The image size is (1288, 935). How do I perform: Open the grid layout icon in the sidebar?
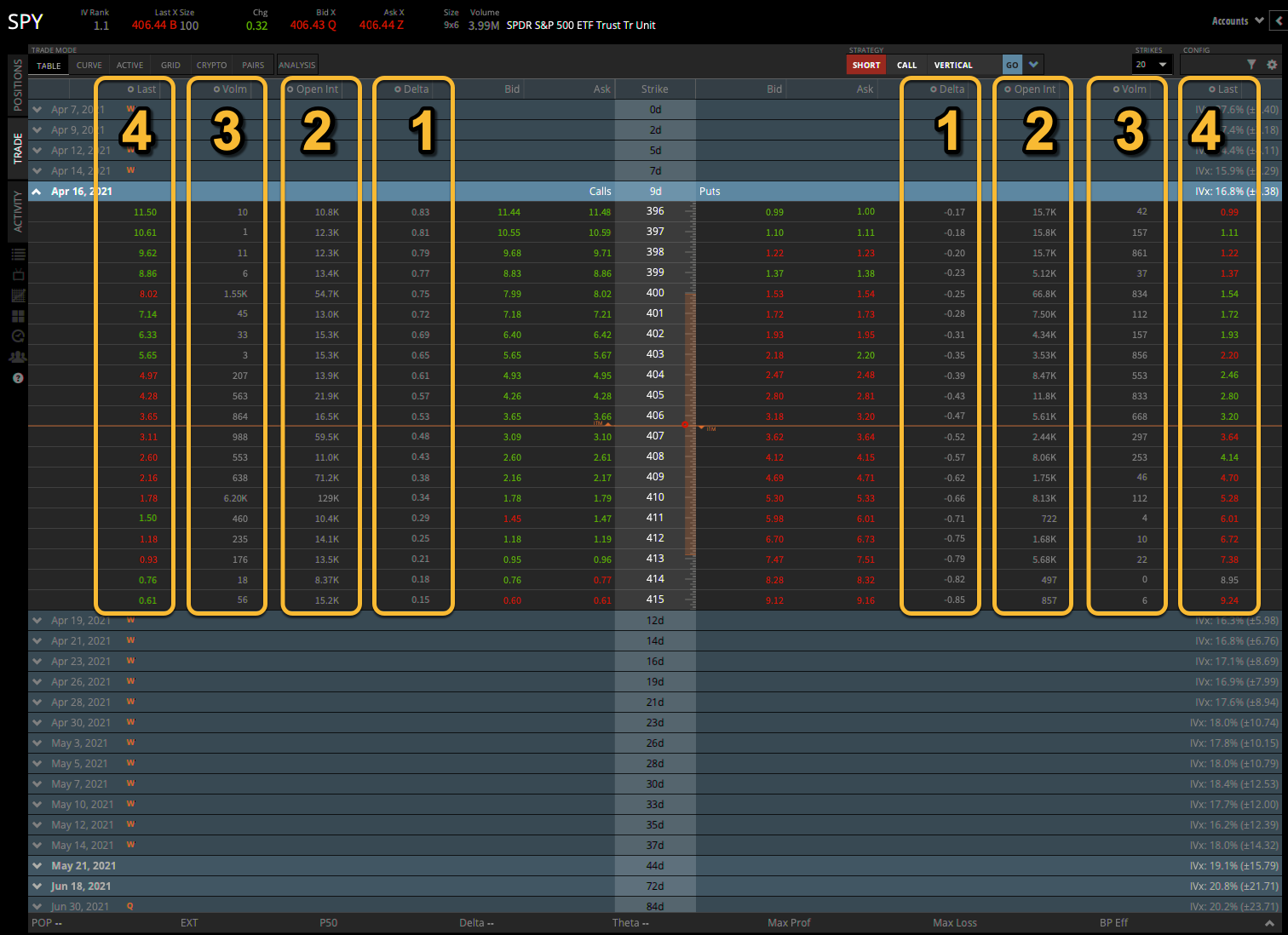[x=18, y=315]
